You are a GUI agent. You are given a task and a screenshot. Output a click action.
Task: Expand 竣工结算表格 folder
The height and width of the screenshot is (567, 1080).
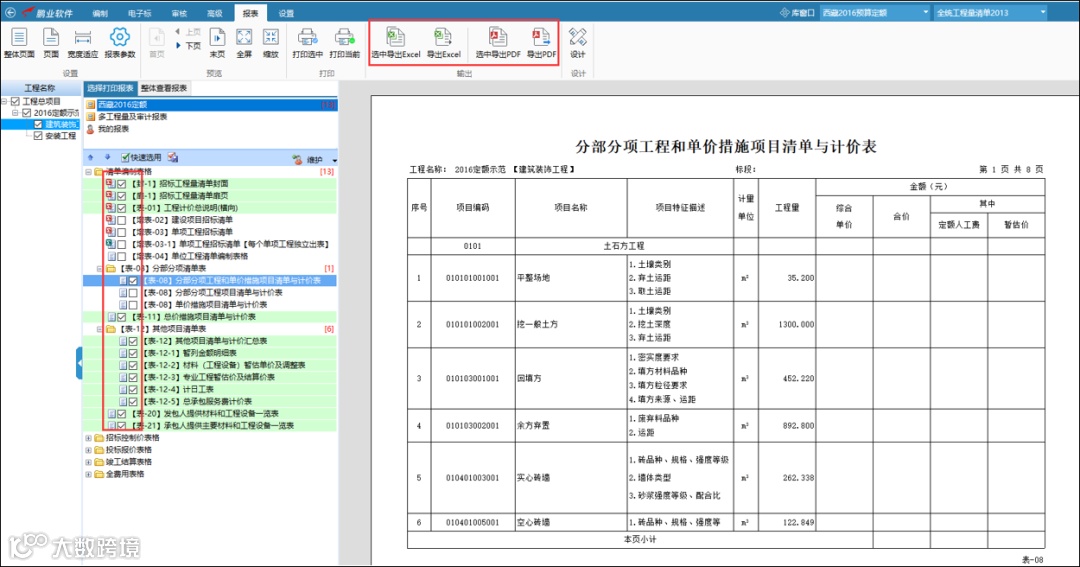(88, 462)
